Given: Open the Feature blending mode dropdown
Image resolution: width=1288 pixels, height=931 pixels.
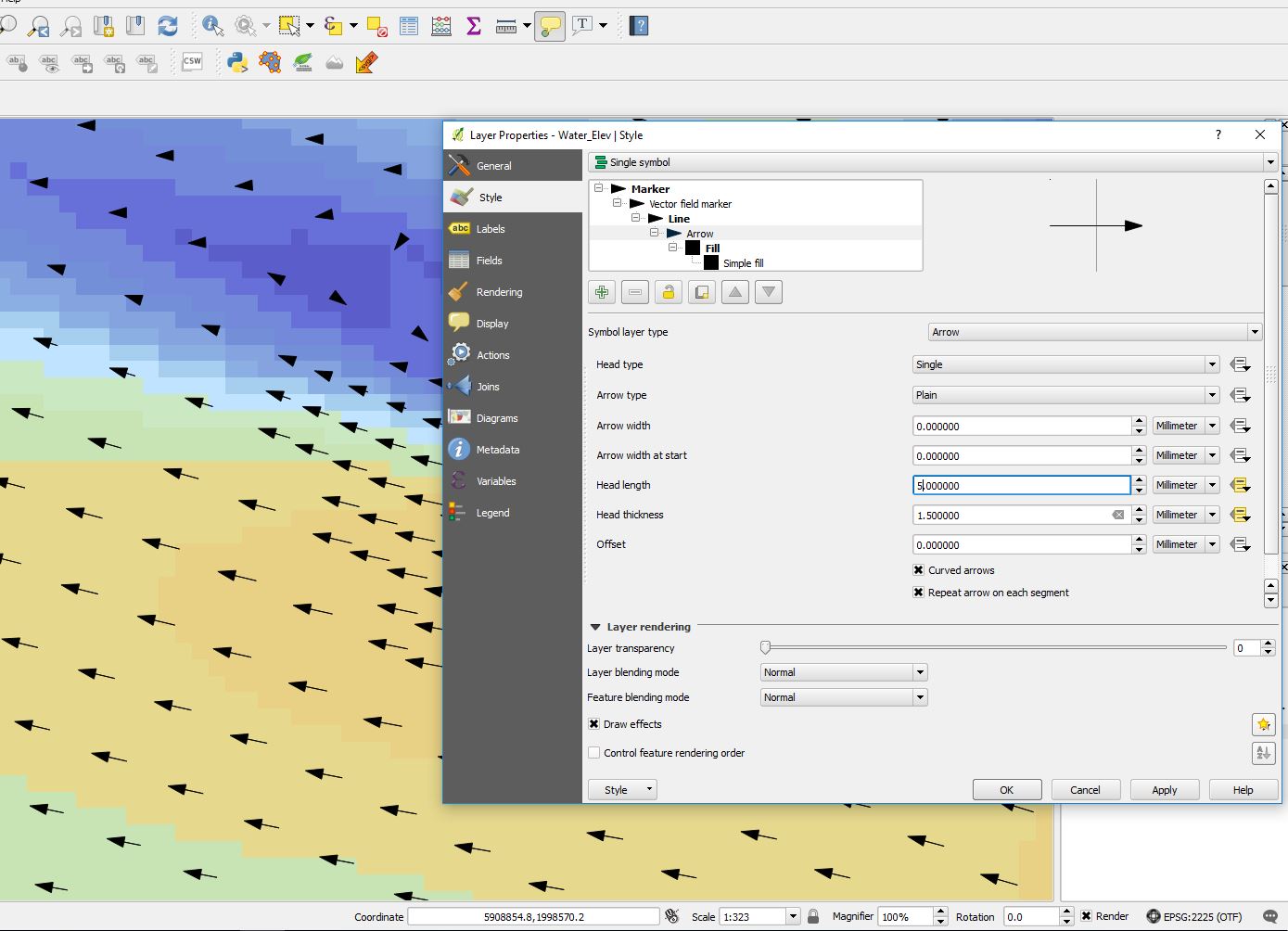Looking at the screenshot, I should (844, 697).
